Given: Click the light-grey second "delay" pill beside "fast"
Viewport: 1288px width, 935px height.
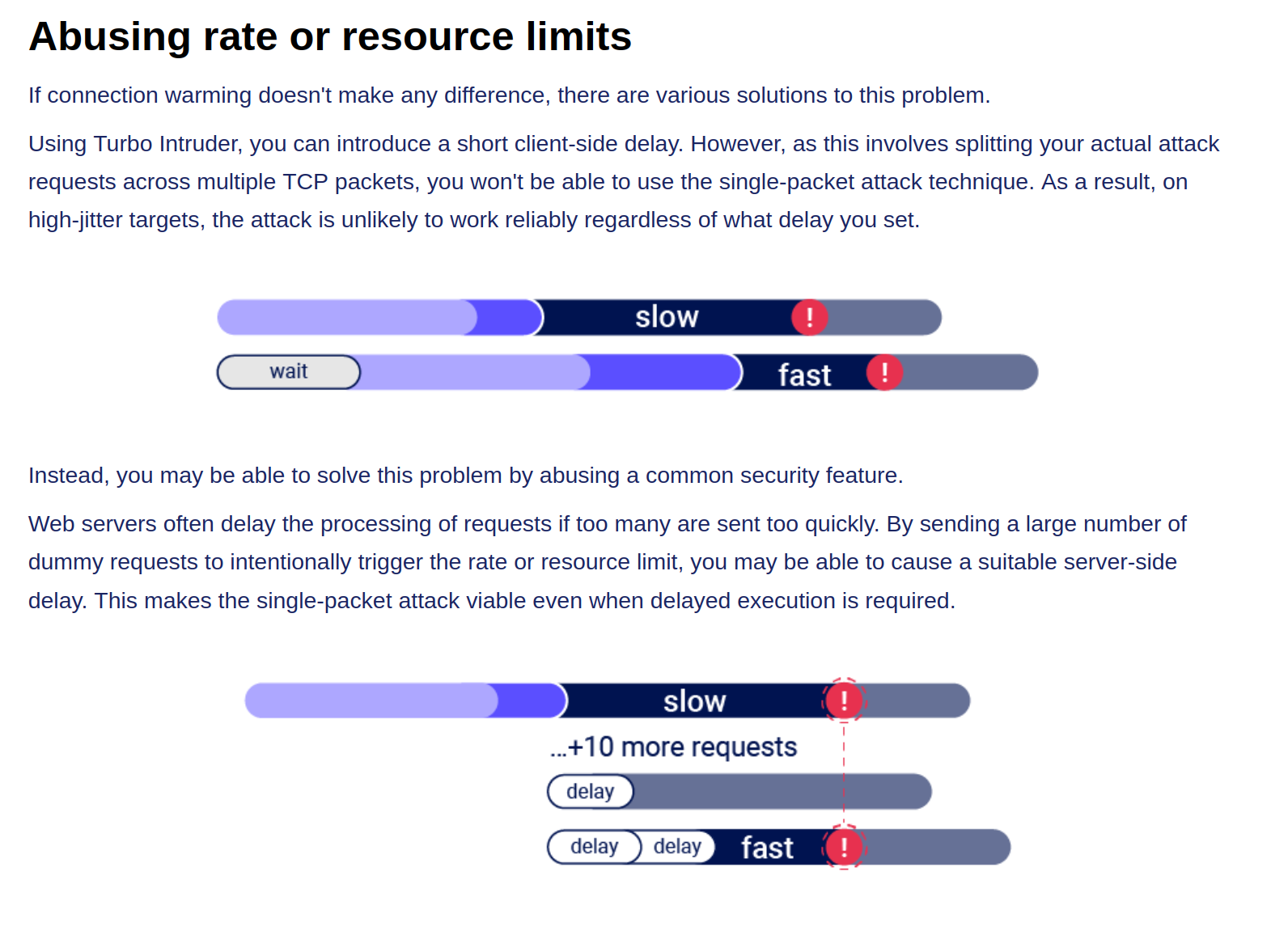Looking at the screenshot, I should coord(677,847).
